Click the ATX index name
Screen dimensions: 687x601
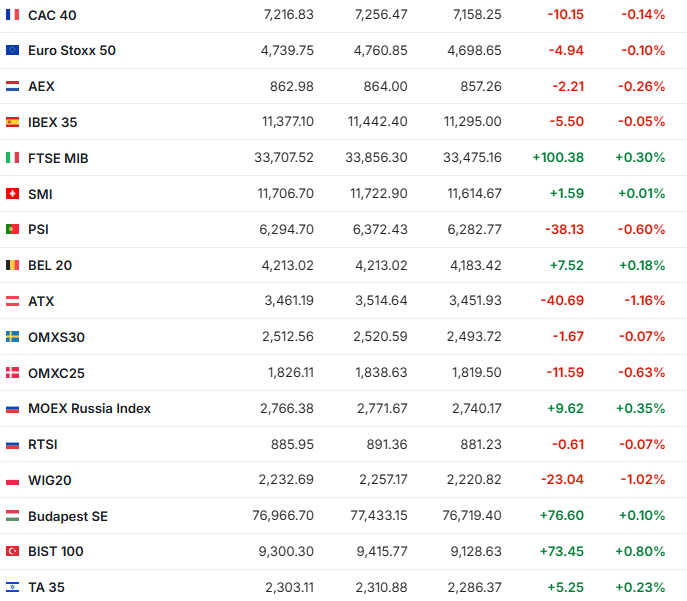coord(41,301)
